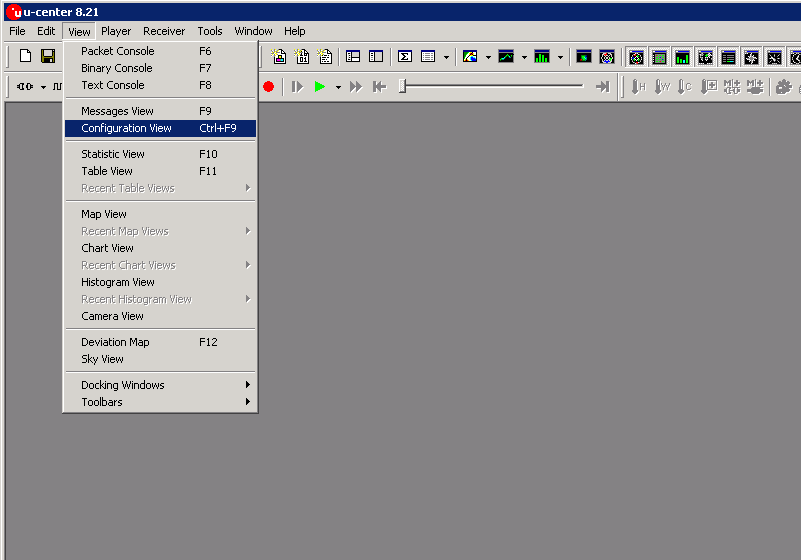
Task: Choose Histogram View menu entry
Action: pyautogui.click(x=160, y=282)
